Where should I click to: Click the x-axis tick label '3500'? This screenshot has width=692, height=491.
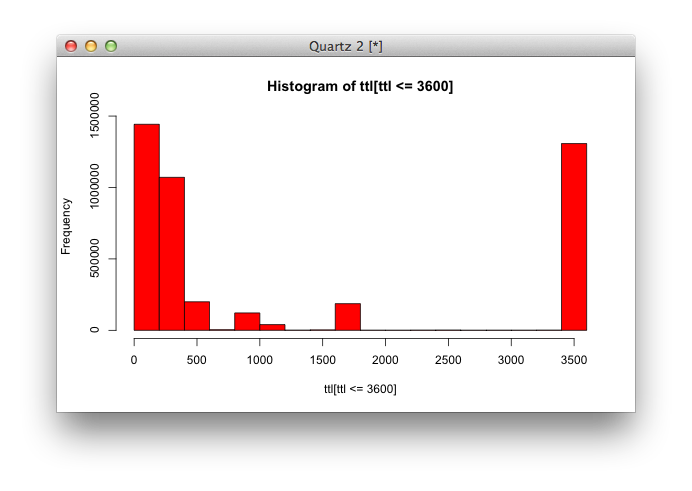point(574,360)
